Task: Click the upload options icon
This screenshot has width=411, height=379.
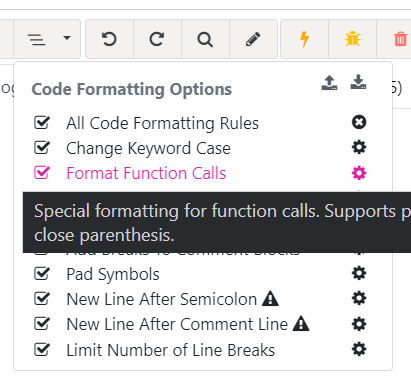Action: tap(329, 83)
